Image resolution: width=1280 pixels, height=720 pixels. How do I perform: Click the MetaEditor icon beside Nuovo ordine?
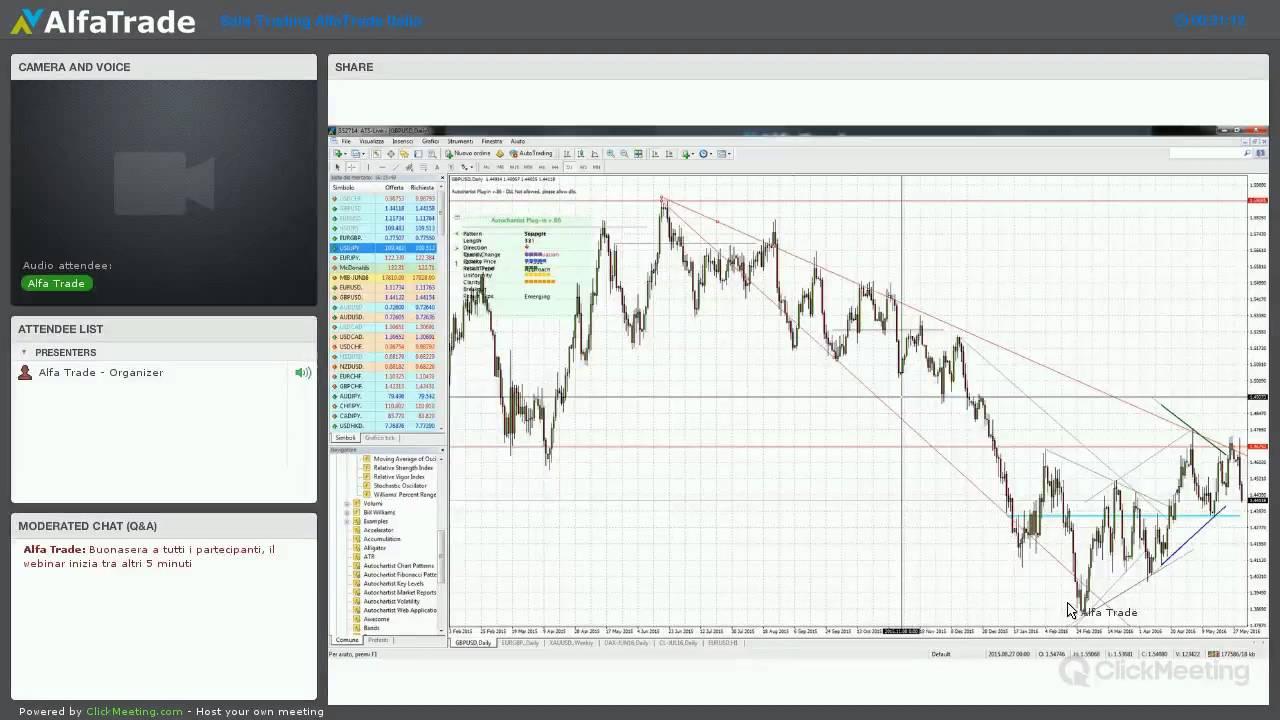point(500,154)
